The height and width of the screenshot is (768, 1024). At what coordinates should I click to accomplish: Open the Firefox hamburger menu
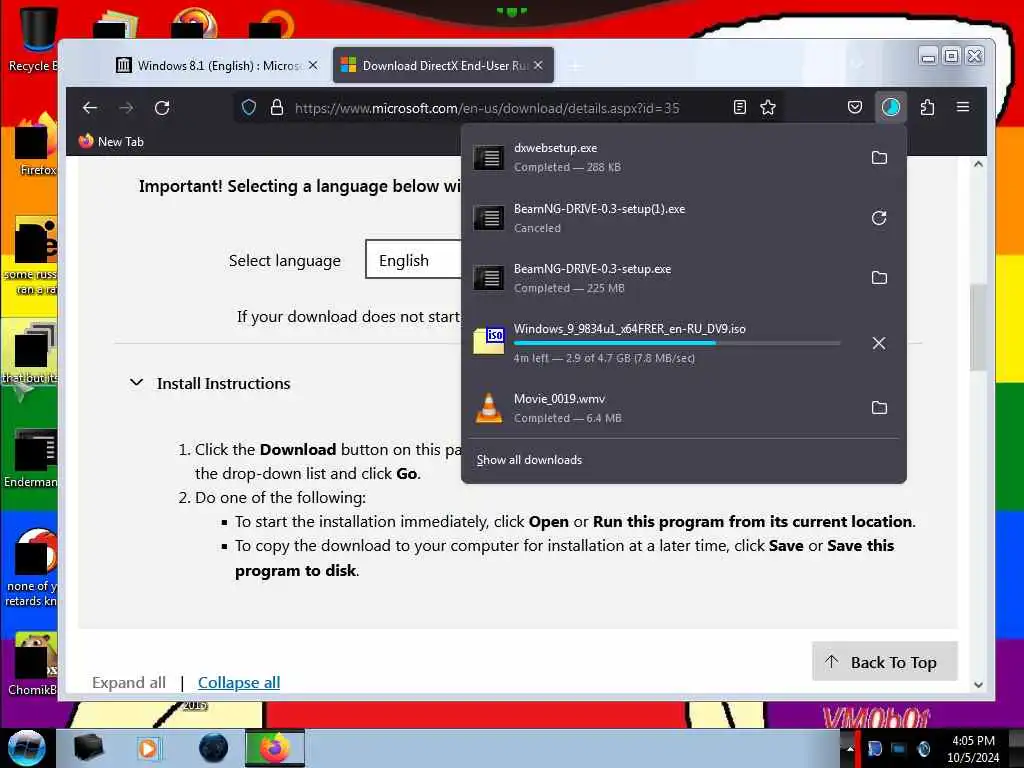[x=963, y=107]
